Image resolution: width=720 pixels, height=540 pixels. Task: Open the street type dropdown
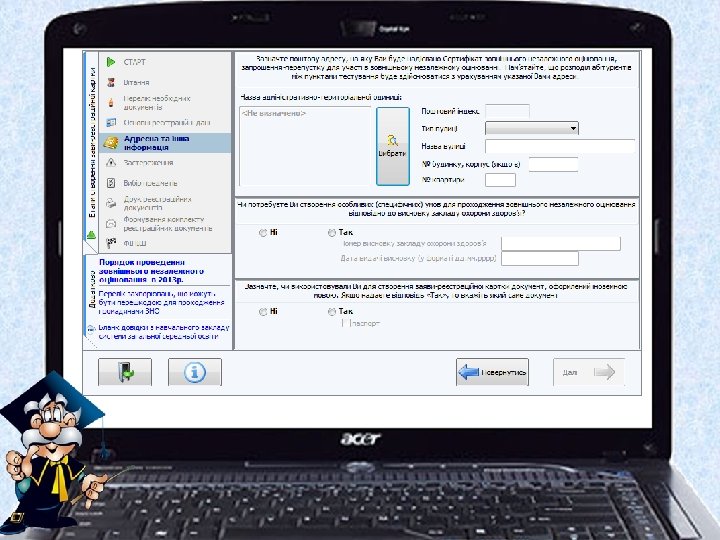[x=532, y=129]
